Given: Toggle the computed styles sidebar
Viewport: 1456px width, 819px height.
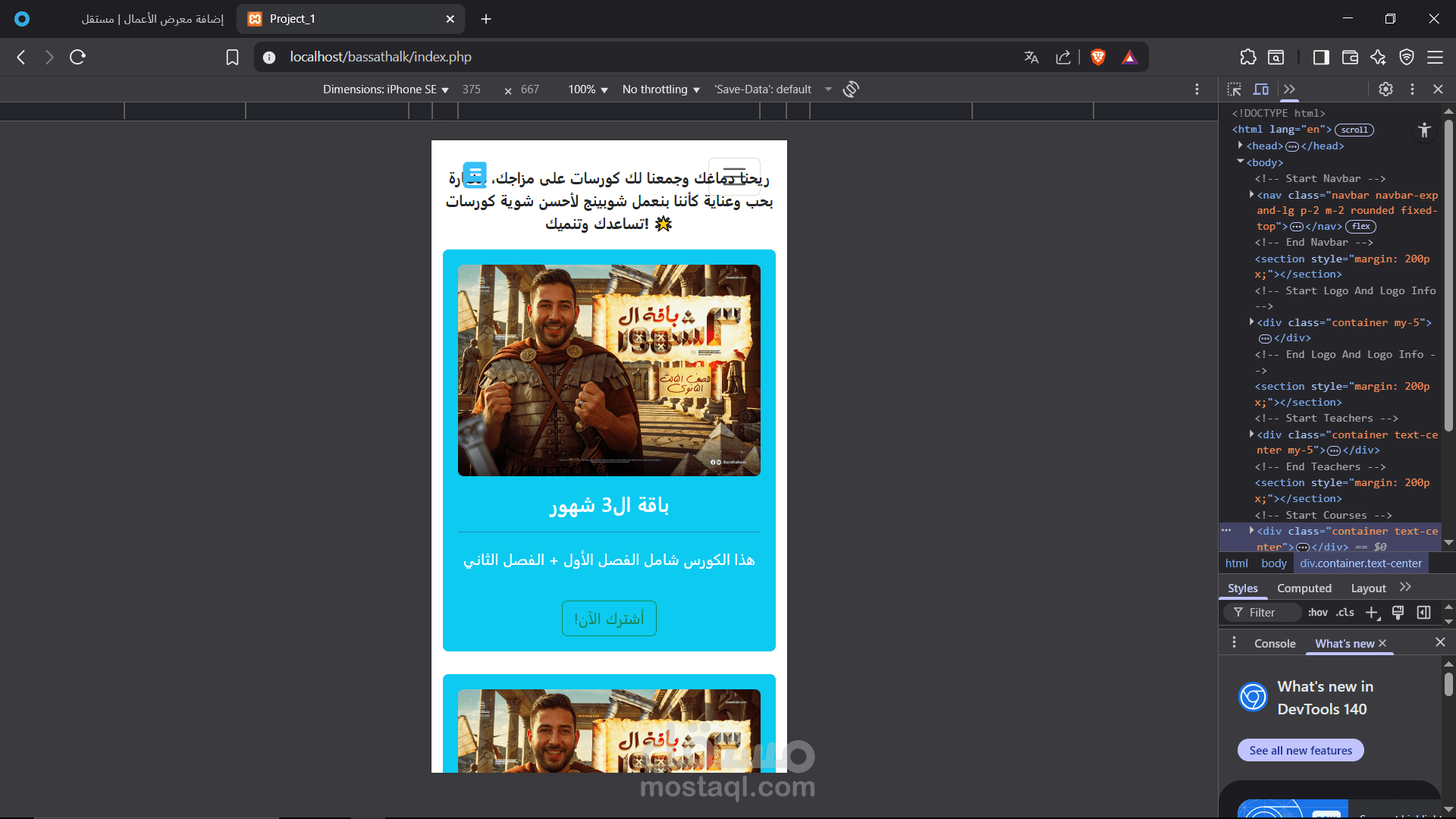Looking at the screenshot, I should (x=1424, y=613).
